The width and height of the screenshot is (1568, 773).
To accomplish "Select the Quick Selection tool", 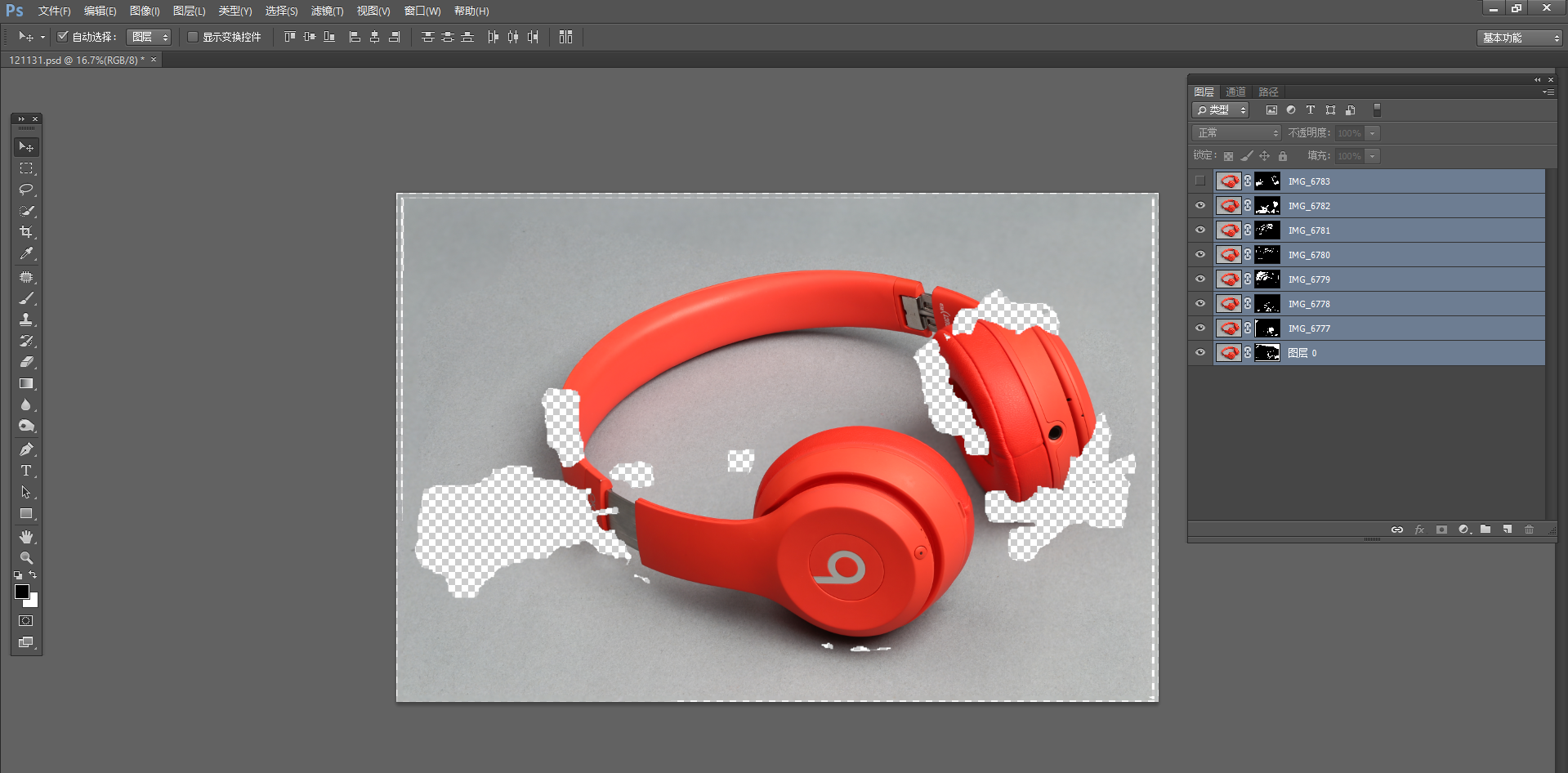I will pyautogui.click(x=26, y=211).
